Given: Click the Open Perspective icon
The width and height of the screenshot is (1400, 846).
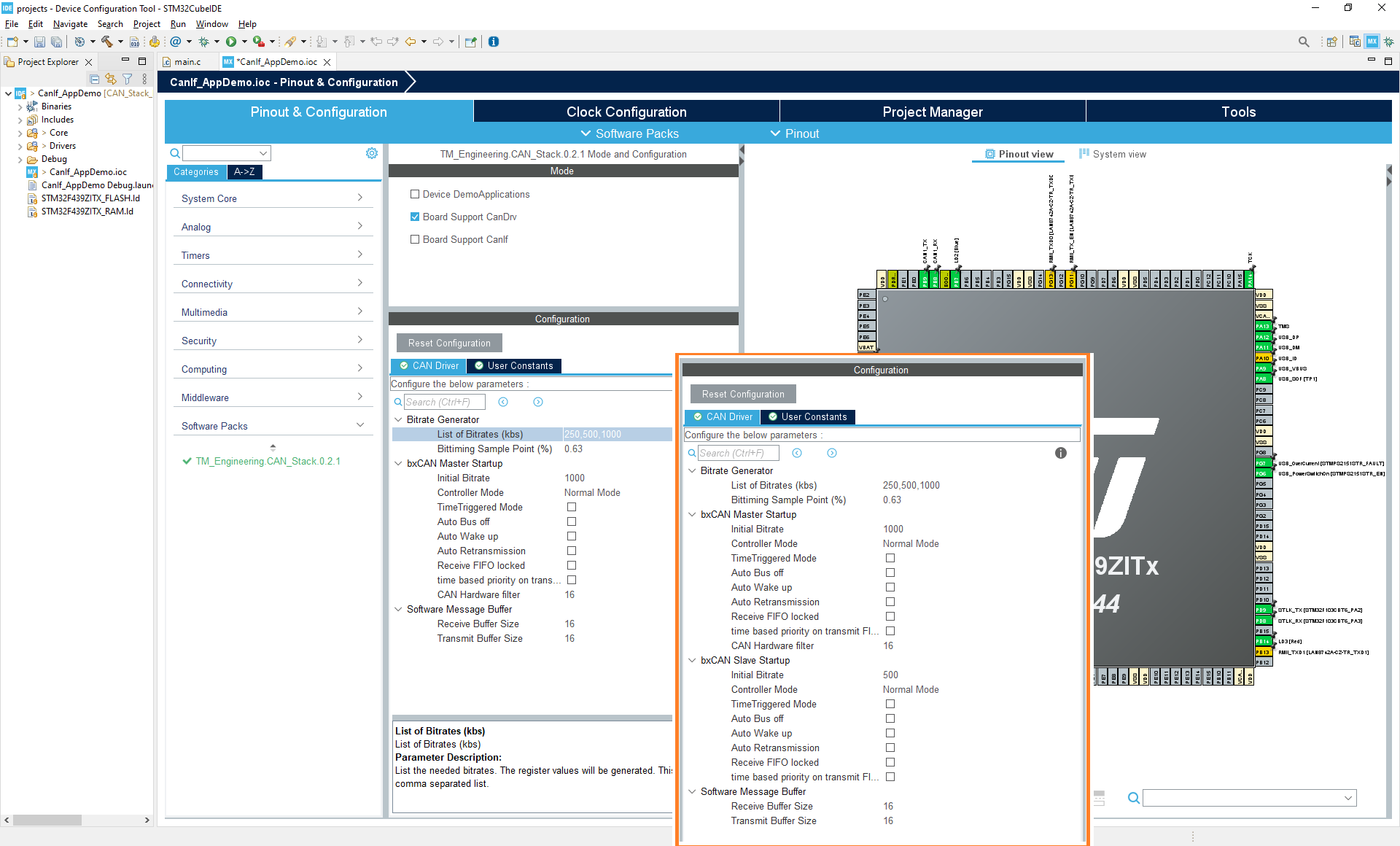Looking at the screenshot, I should point(1332,42).
